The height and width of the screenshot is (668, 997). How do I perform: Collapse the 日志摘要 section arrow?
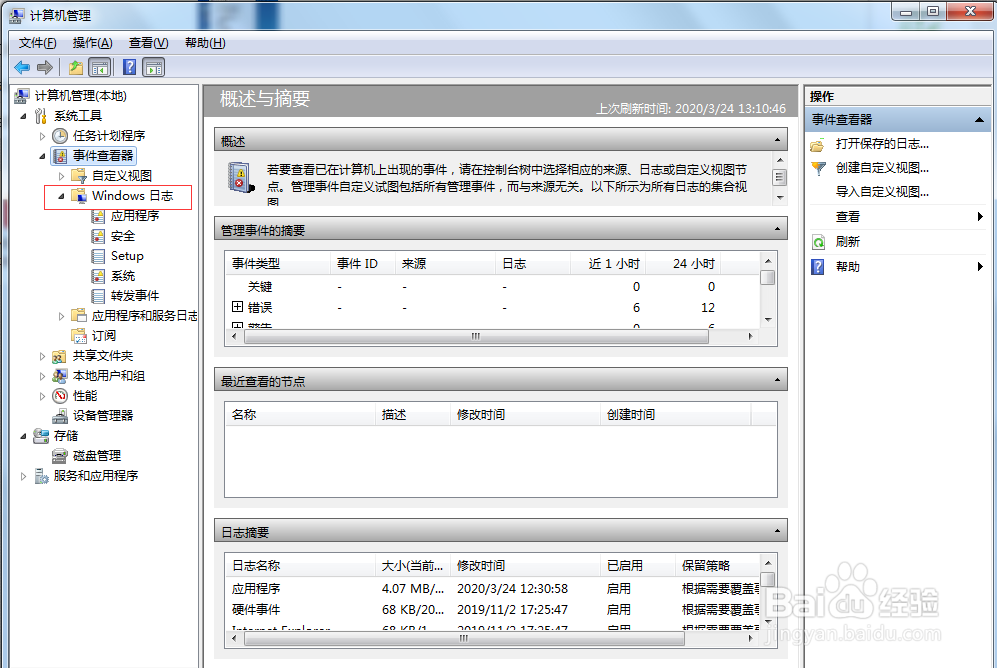[x=777, y=531]
